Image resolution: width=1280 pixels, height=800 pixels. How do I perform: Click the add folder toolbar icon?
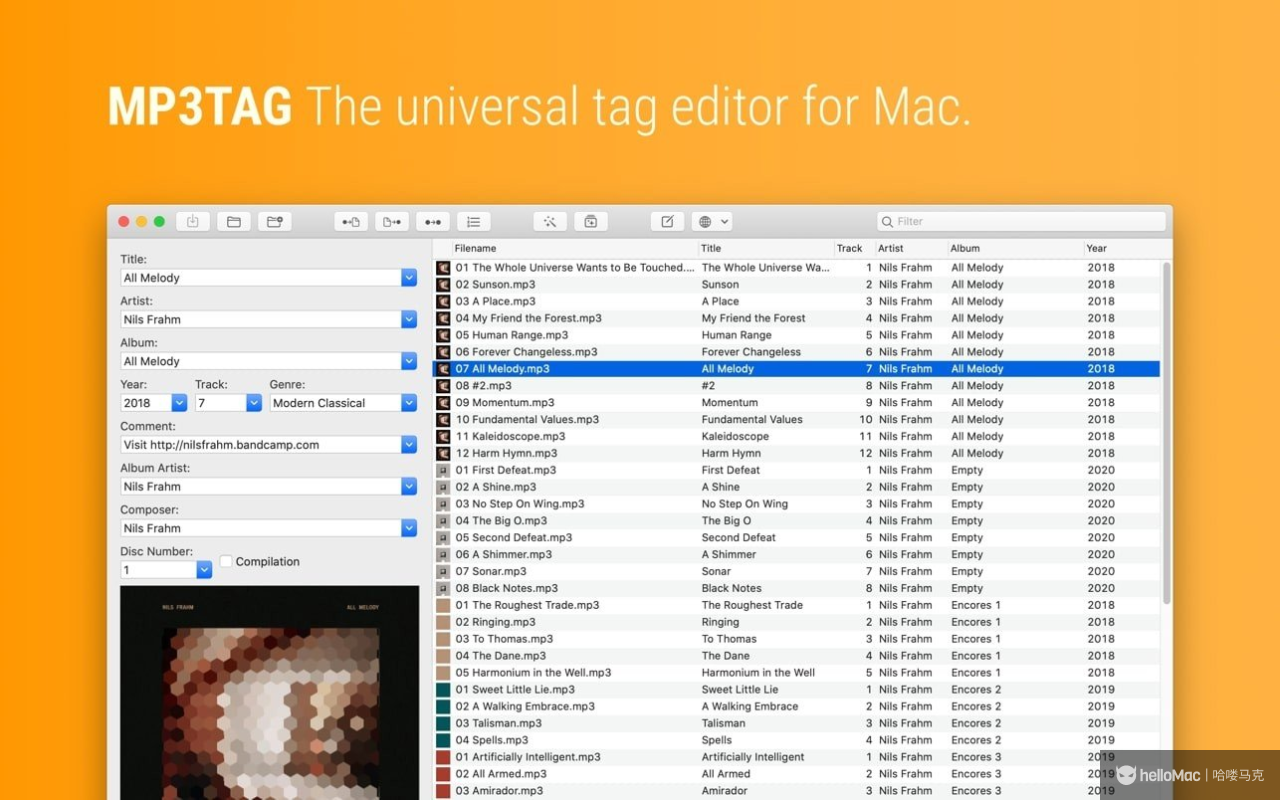point(274,221)
